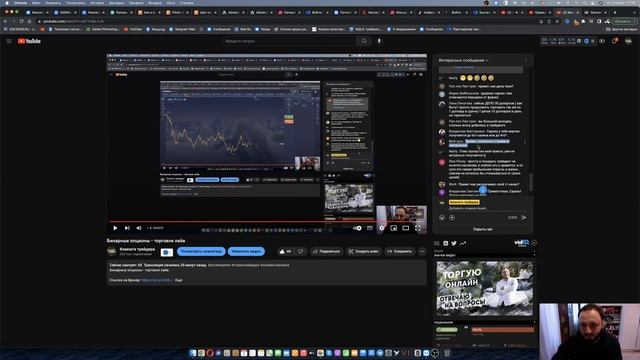Open YouTube notifications bell
640x360 pixels.
click(x=614, y=41)
